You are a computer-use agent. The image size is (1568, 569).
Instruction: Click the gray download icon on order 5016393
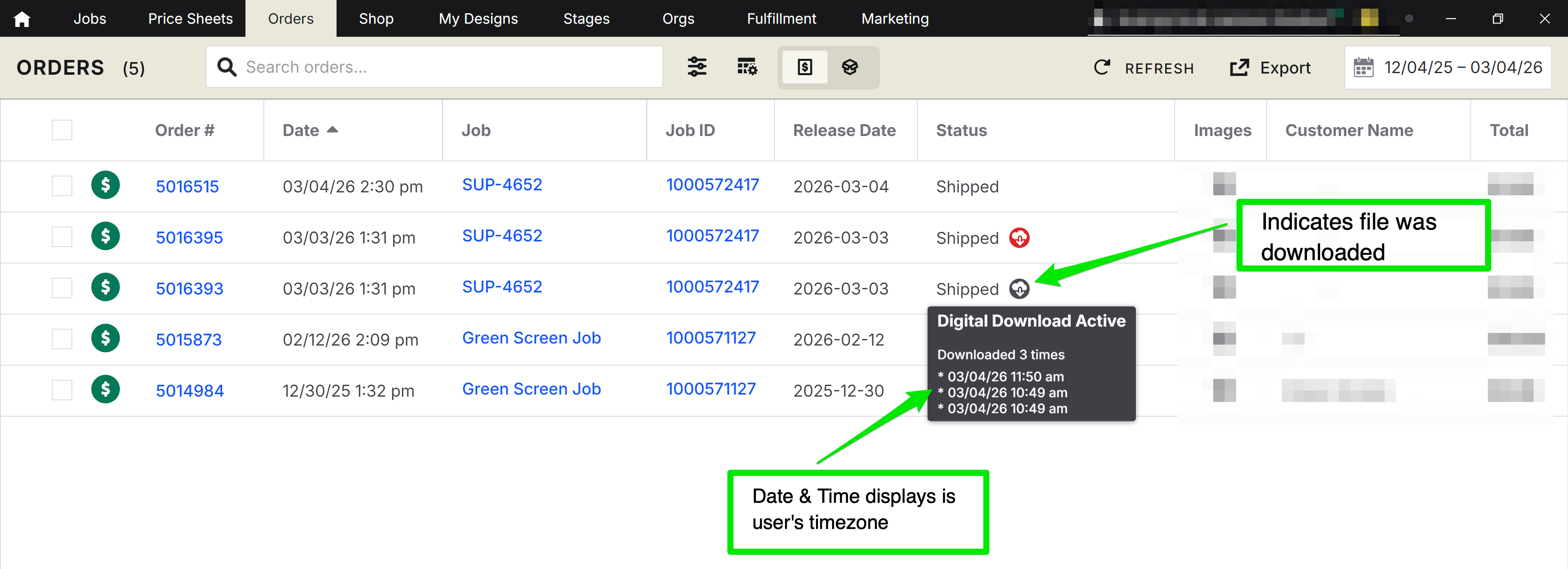pyautogui.click(x=1019, y=289)
